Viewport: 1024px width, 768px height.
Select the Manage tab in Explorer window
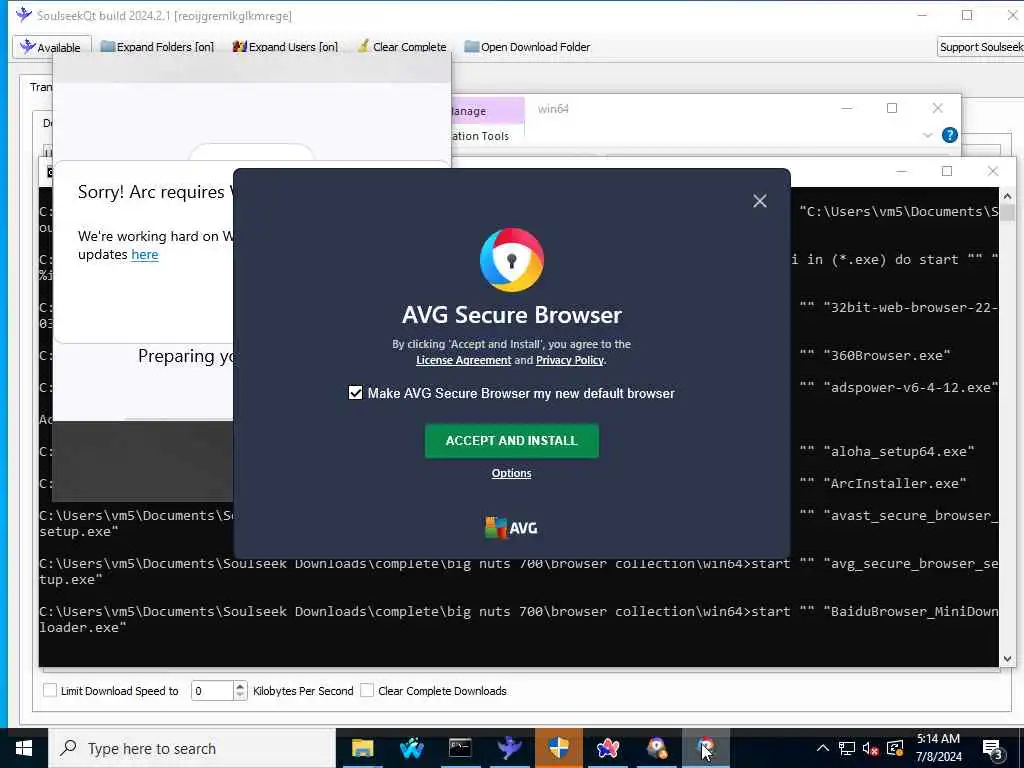(487, 111)
